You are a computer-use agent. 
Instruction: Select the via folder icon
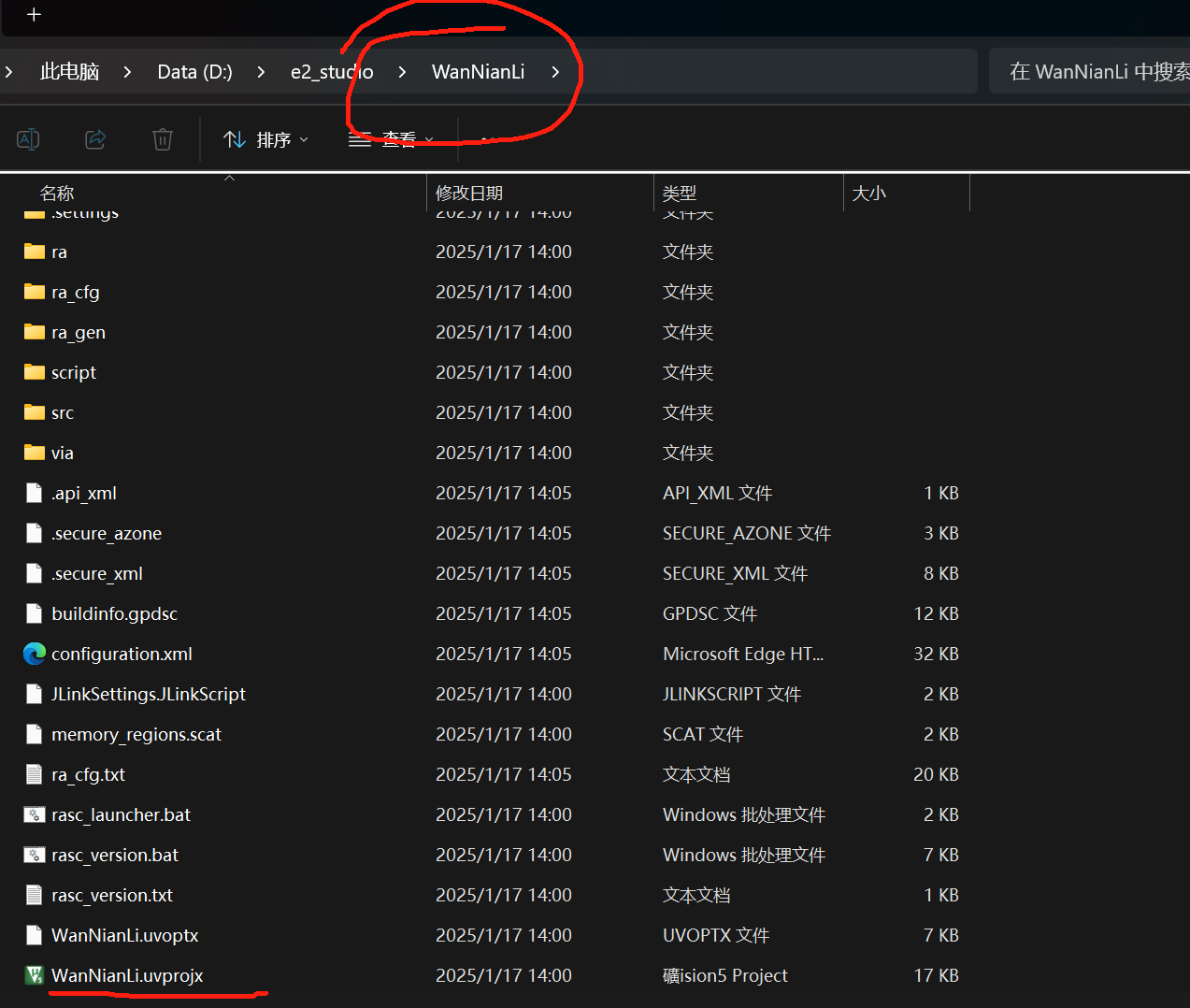pos(35,453)
